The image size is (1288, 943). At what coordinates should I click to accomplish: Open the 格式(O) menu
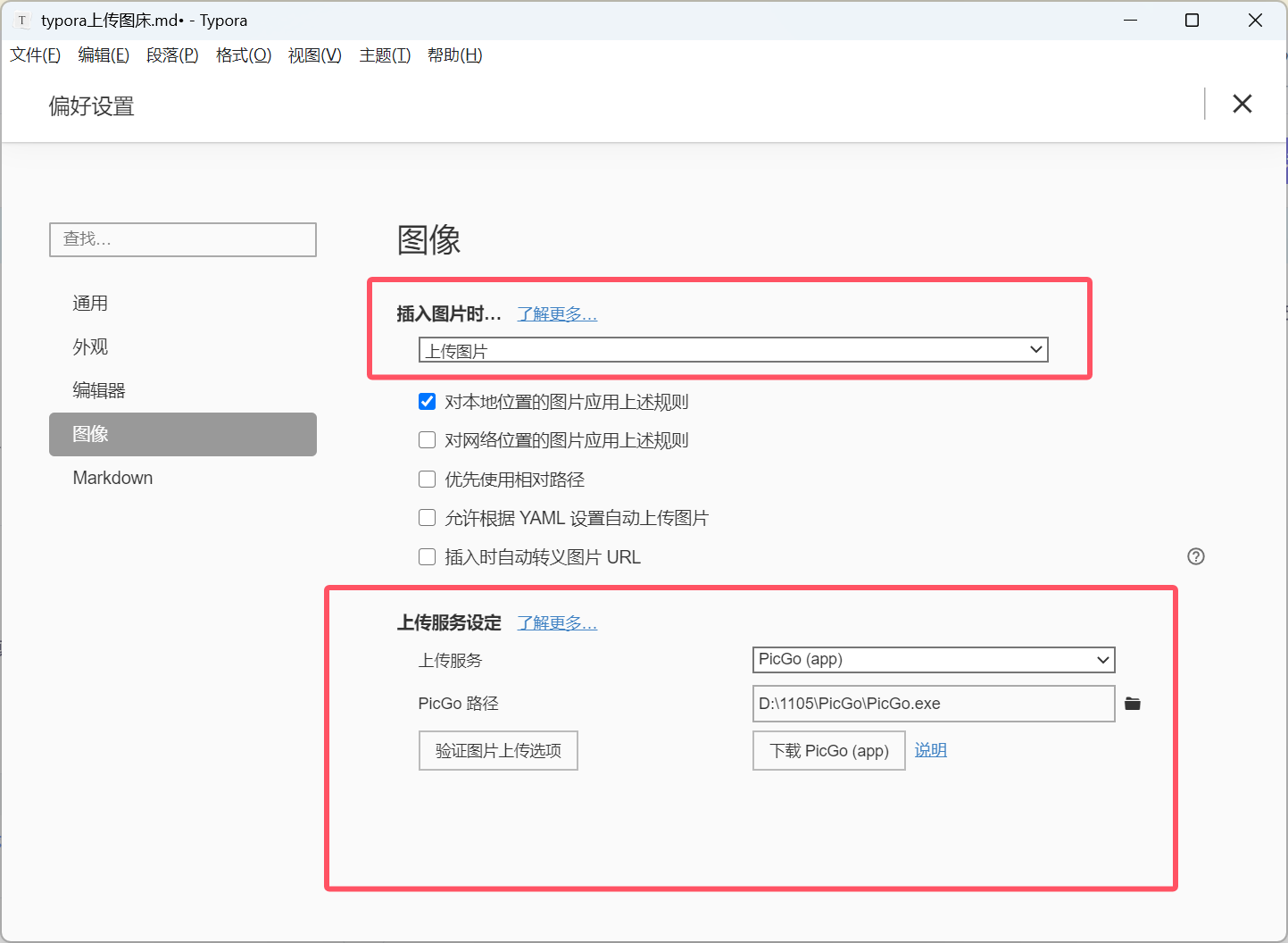(244, 55)
